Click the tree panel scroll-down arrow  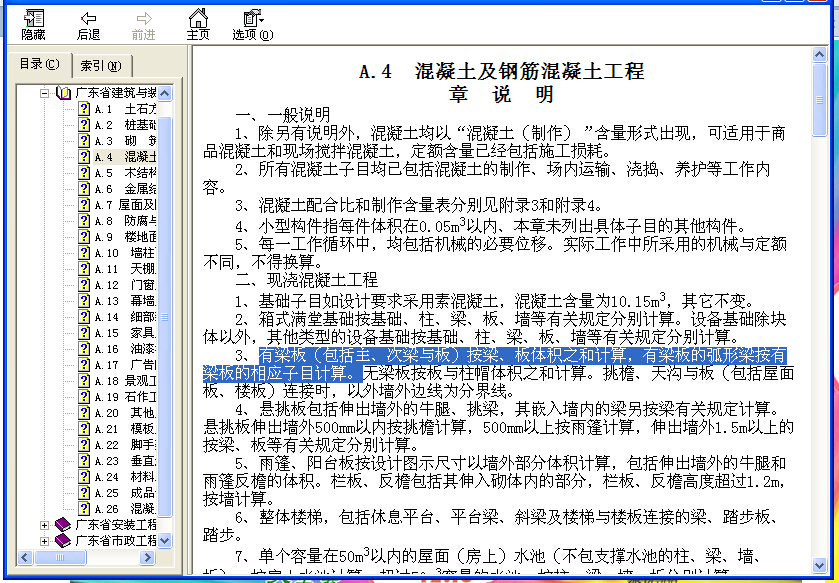[165, 540]
